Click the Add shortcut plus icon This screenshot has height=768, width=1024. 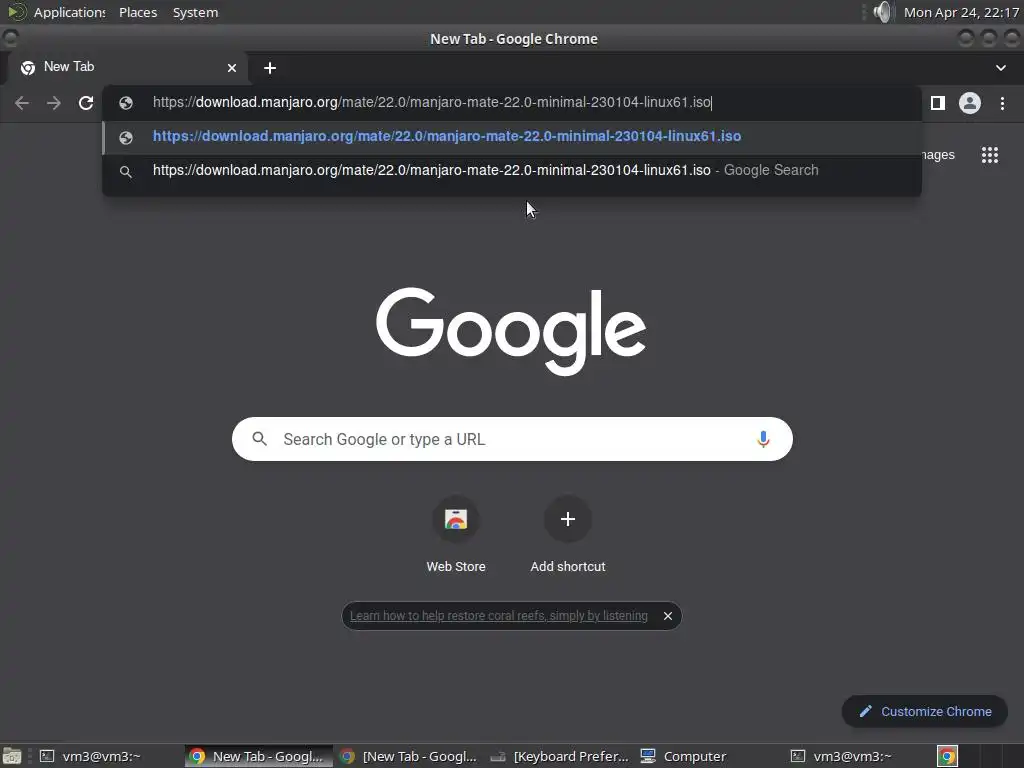568,519
